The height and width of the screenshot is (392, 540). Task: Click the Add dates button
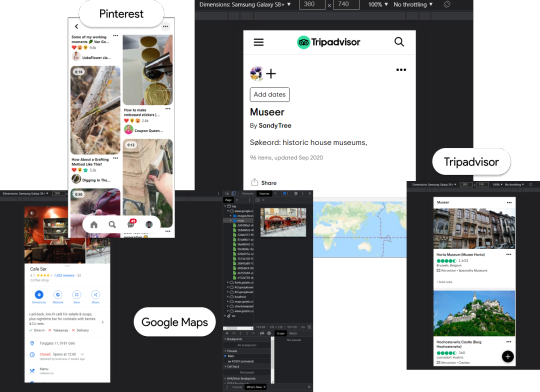coord(270,94)
